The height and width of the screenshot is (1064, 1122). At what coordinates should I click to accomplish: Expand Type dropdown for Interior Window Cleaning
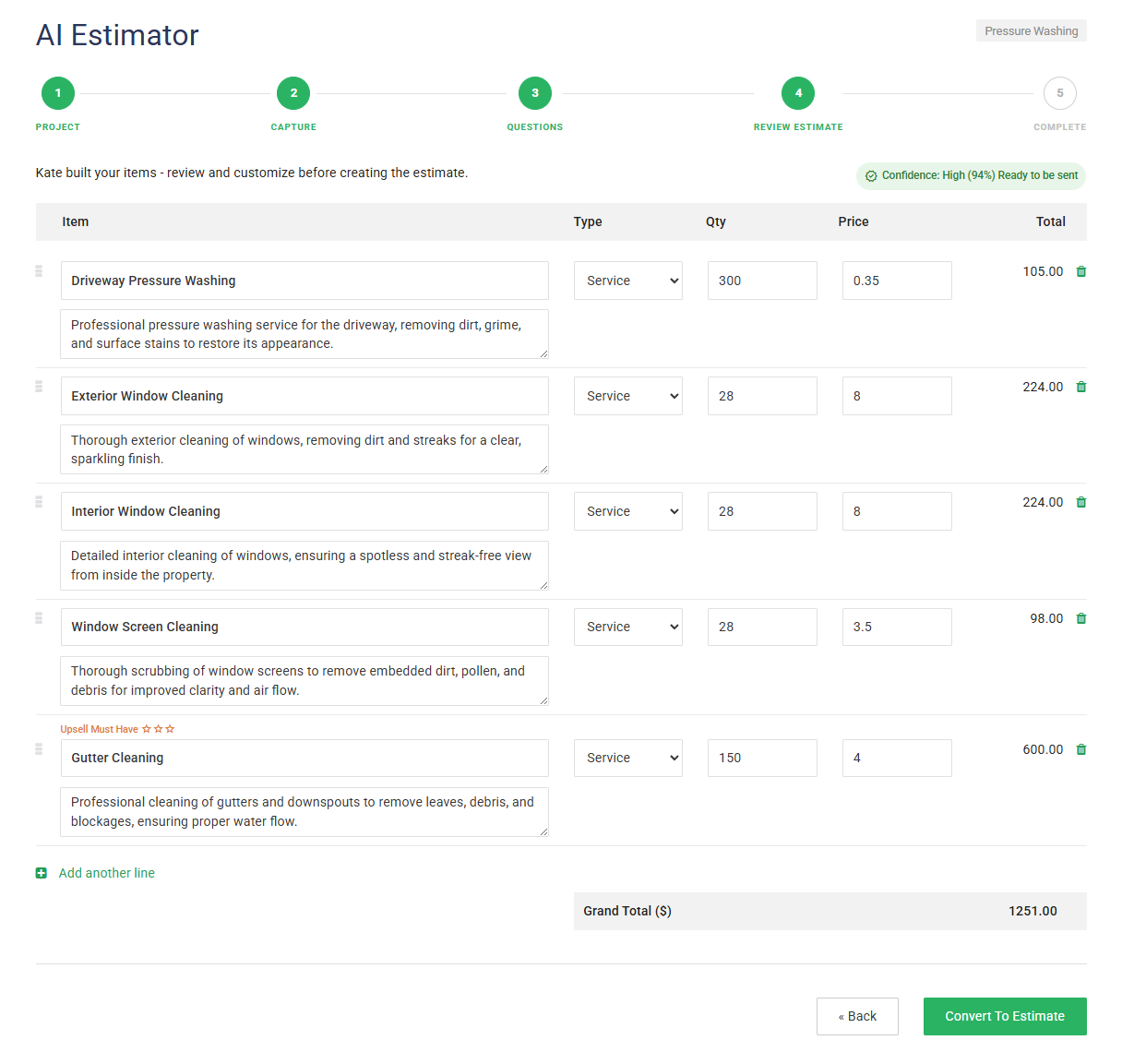coord(627,511)
